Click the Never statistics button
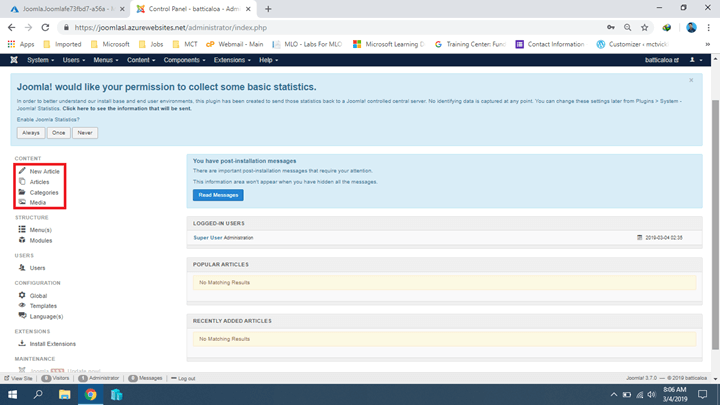Screen dimensions: 720x405 click(85, 133)
